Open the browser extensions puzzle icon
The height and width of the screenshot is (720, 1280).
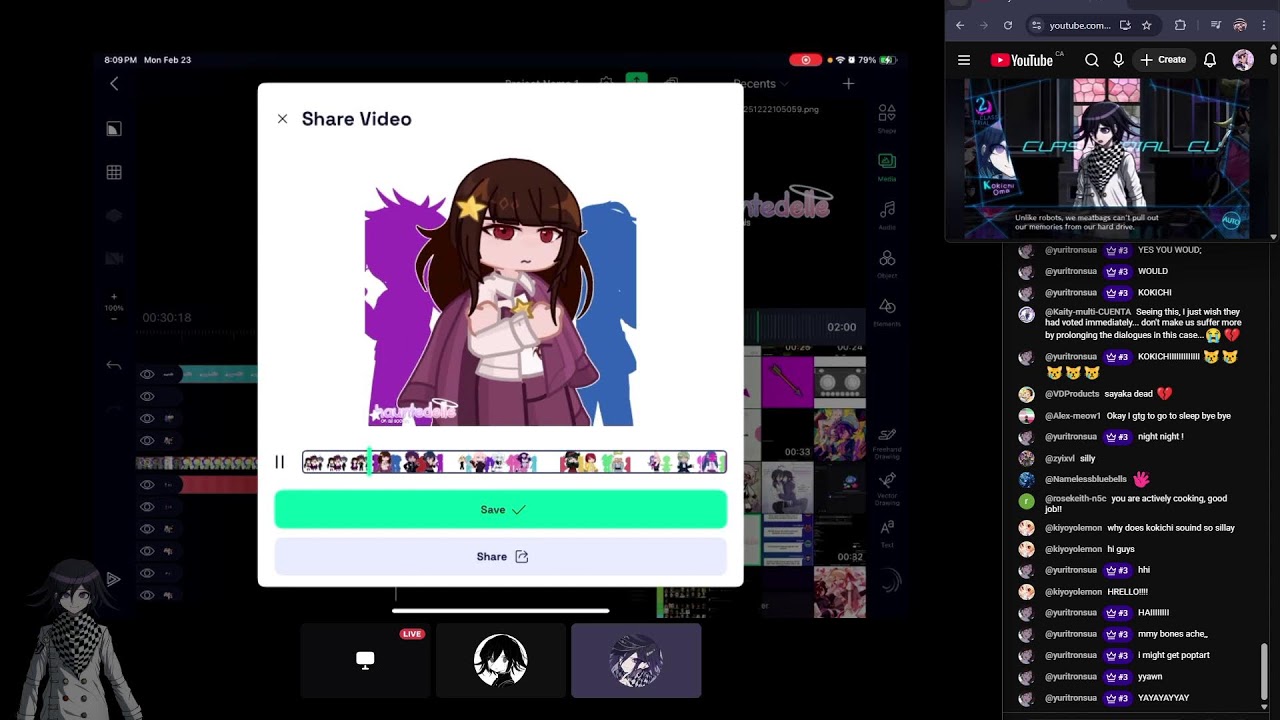pyautogui.click(x=1180, y=25)
